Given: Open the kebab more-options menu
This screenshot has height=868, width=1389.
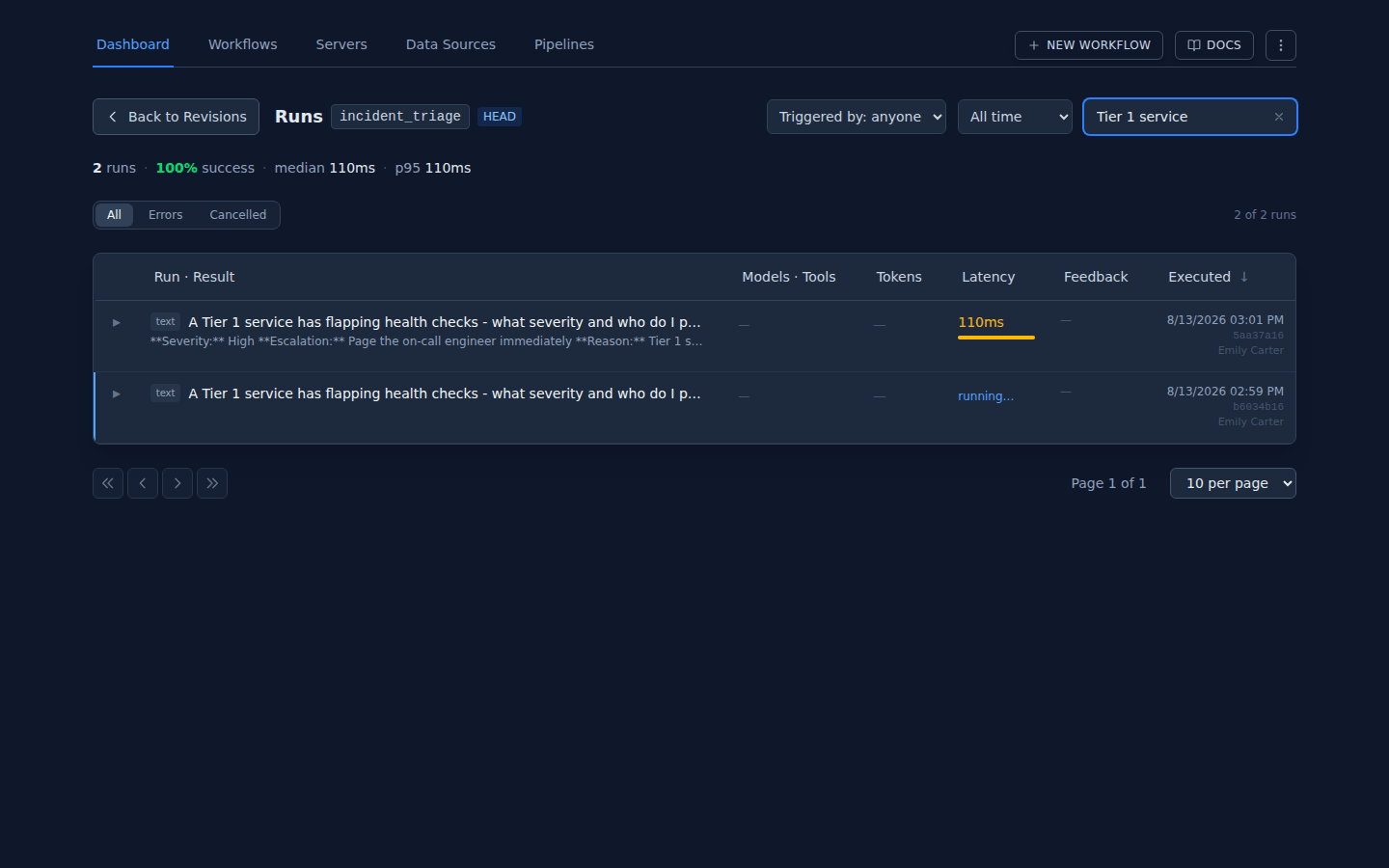Looking at the screenshot, I should pyautogui.click(x=1280, y=45).
